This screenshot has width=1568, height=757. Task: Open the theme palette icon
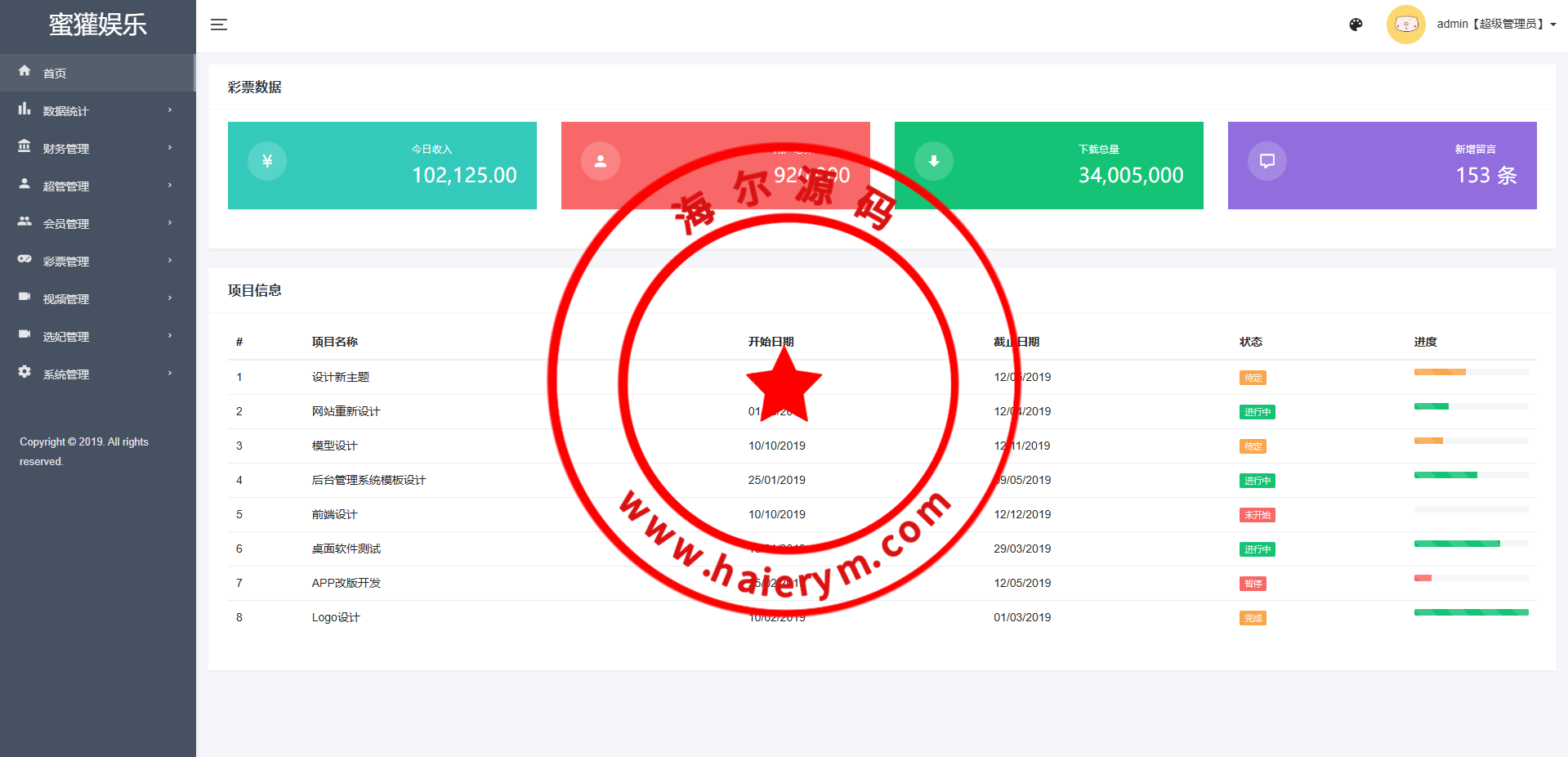click(1356, 25)
